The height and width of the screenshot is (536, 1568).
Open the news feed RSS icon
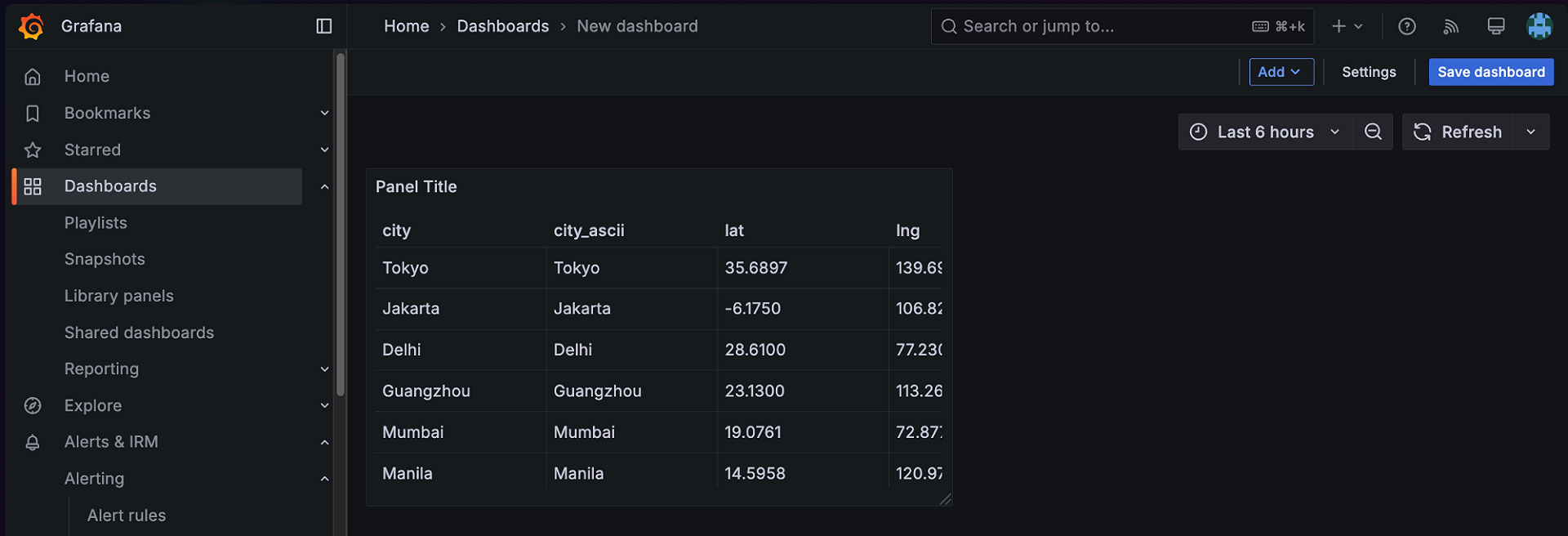(1451, 26)
